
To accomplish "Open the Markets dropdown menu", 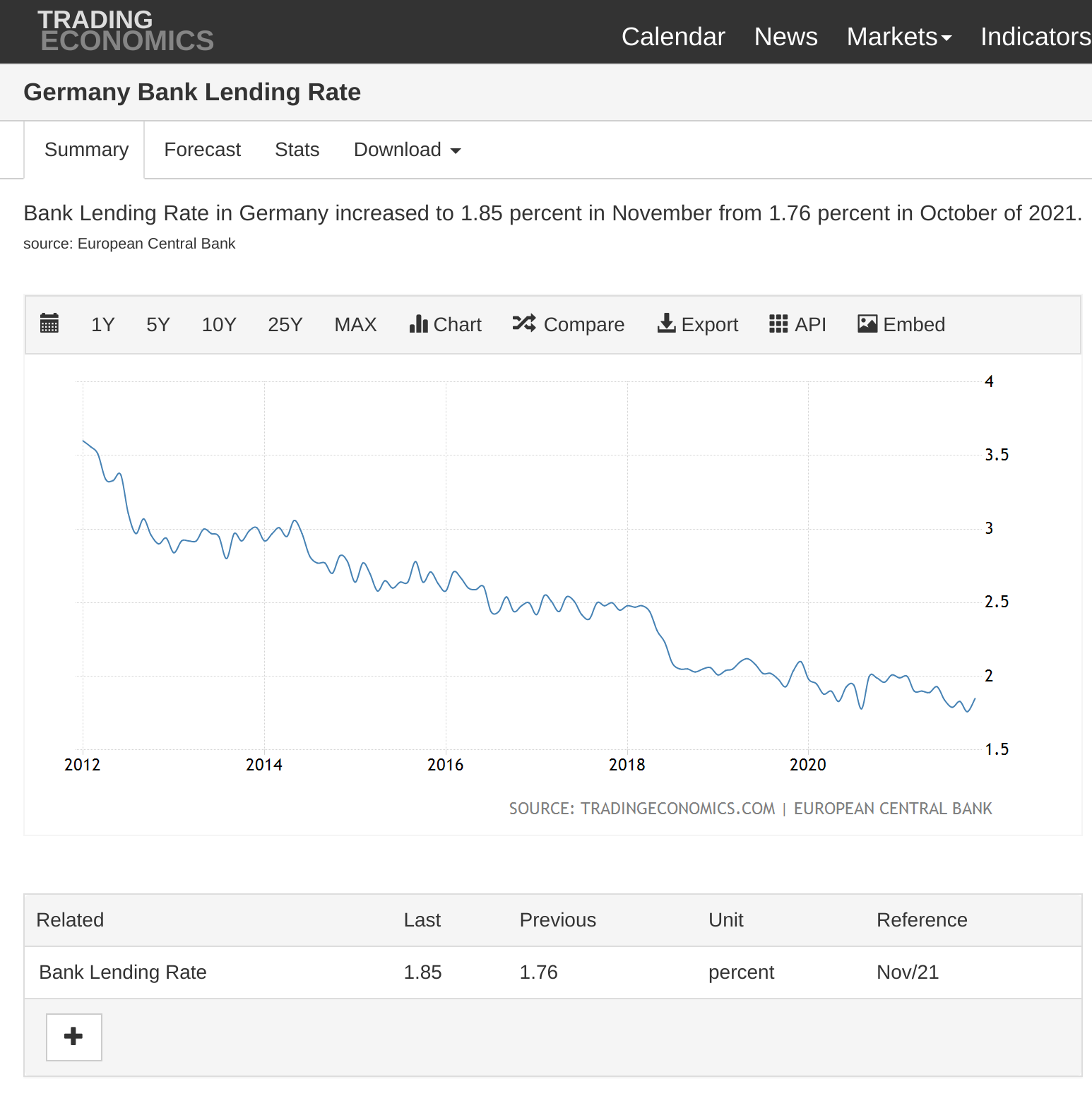I will (898, 37).
